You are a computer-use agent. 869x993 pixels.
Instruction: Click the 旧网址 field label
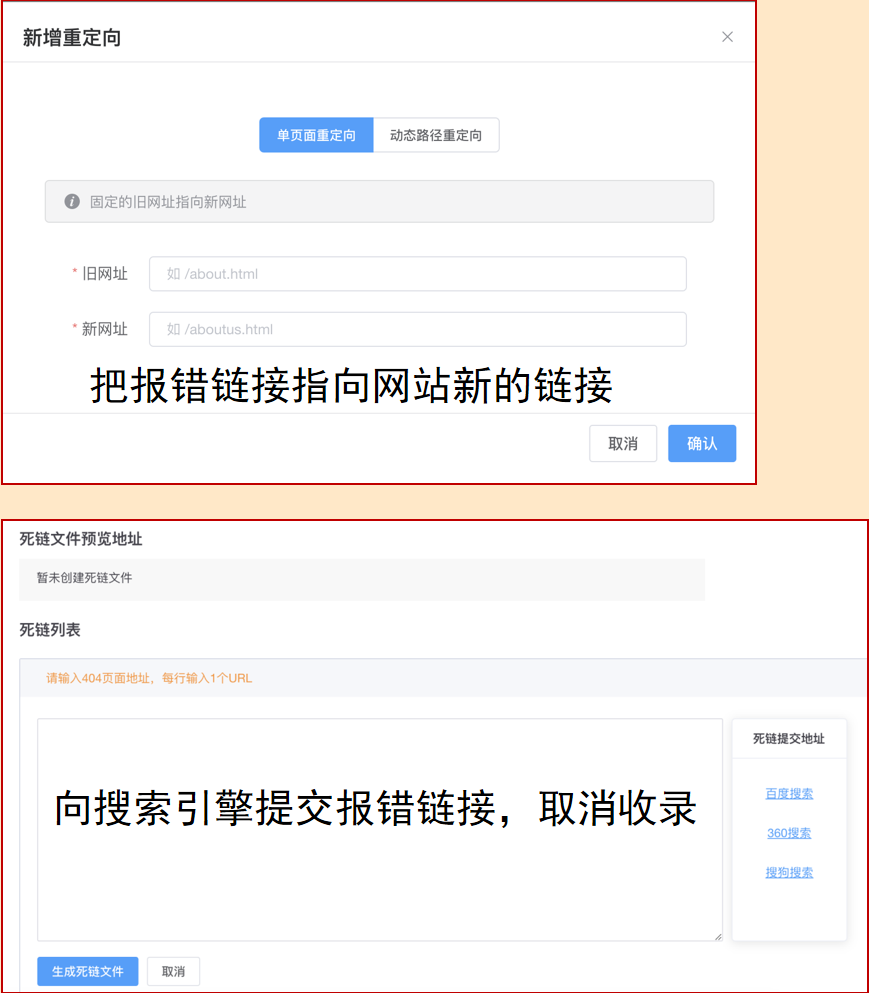(105, 274)
